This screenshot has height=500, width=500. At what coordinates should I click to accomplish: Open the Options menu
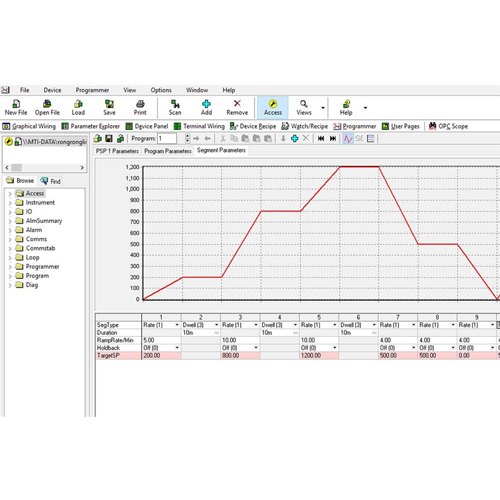click(x=161, y=90)
